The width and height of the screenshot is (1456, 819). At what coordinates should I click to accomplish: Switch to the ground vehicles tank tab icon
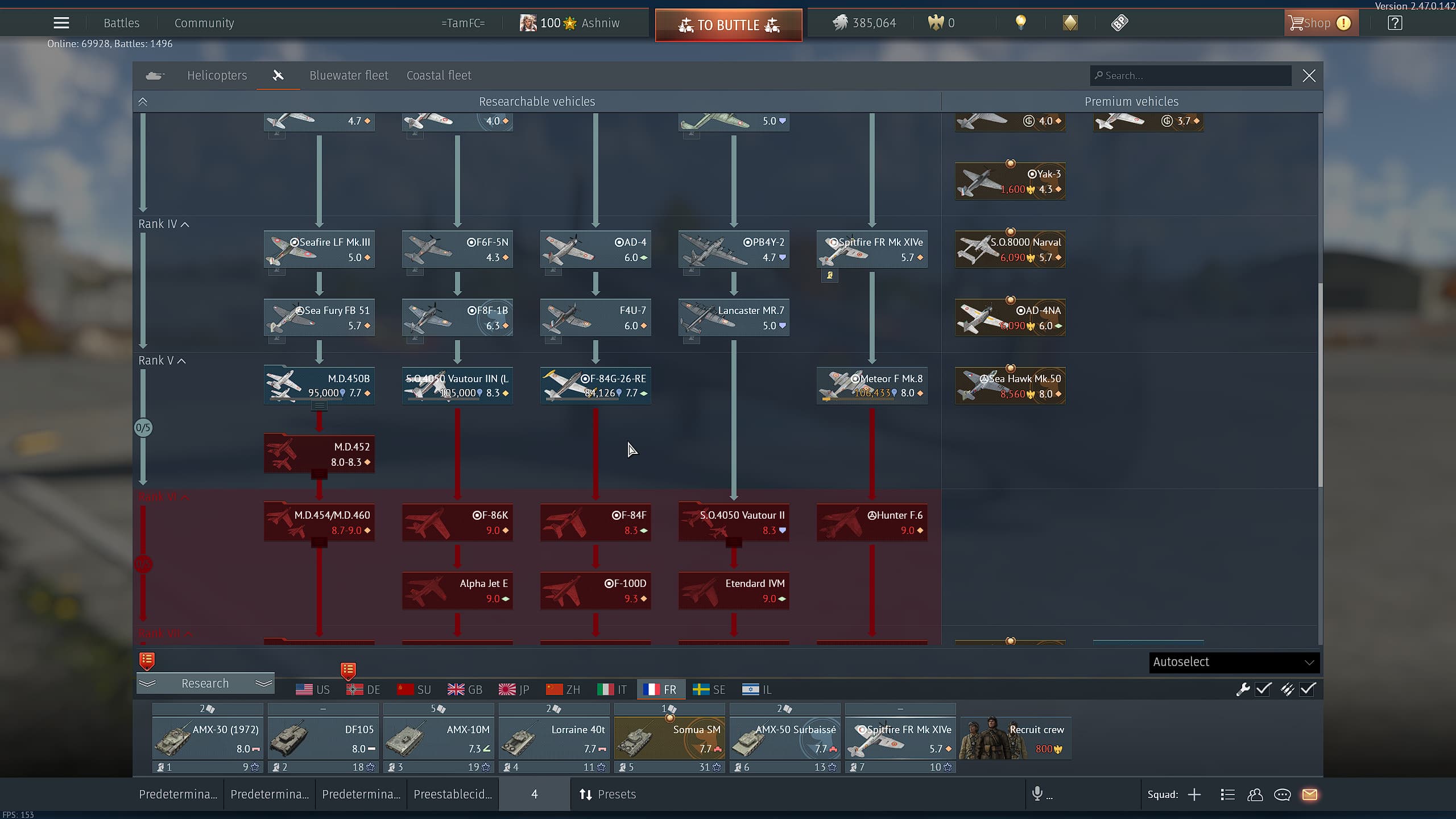[x=155, y=75]
